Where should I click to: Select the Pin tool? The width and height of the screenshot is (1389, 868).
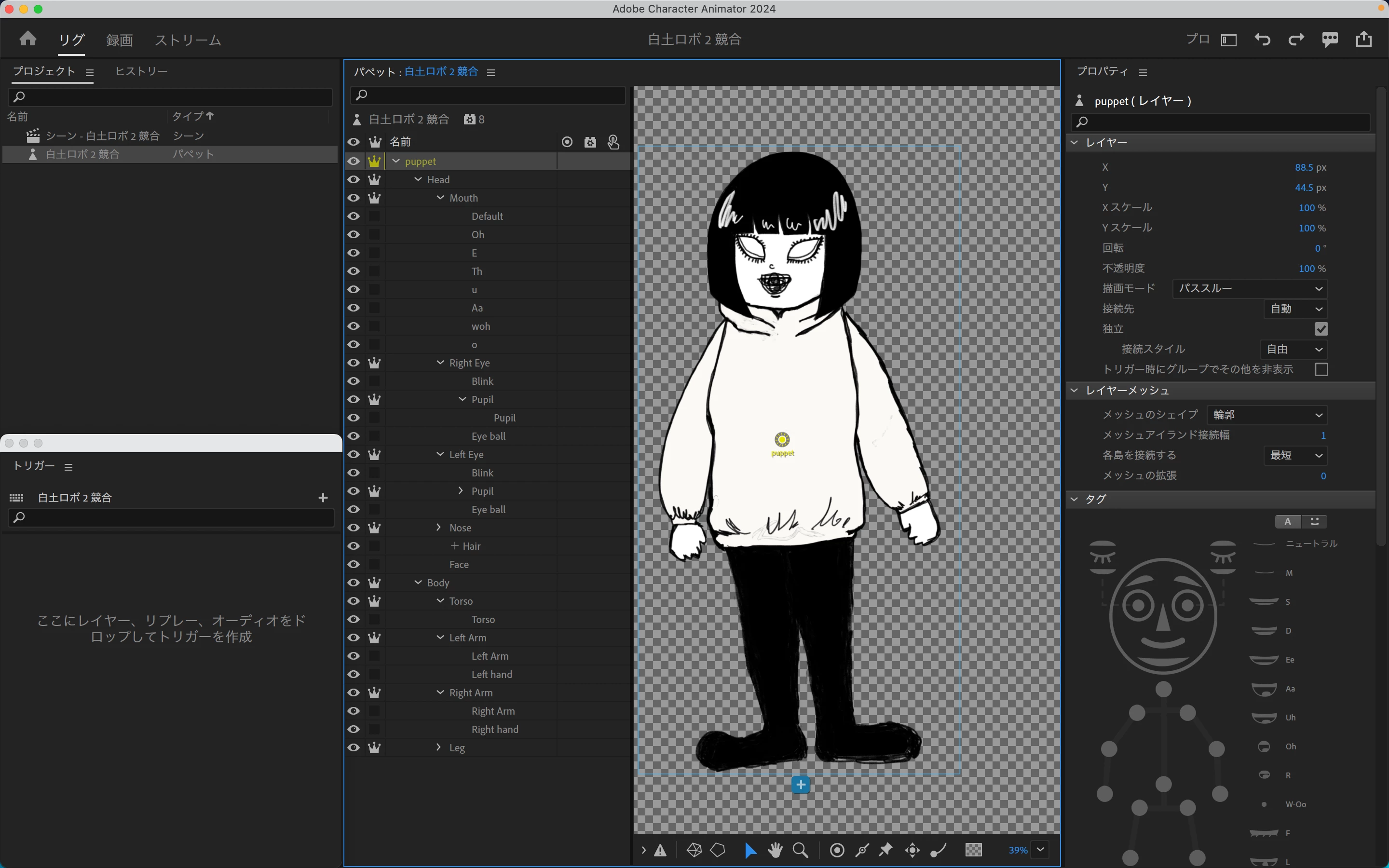(x=885, y=850)
